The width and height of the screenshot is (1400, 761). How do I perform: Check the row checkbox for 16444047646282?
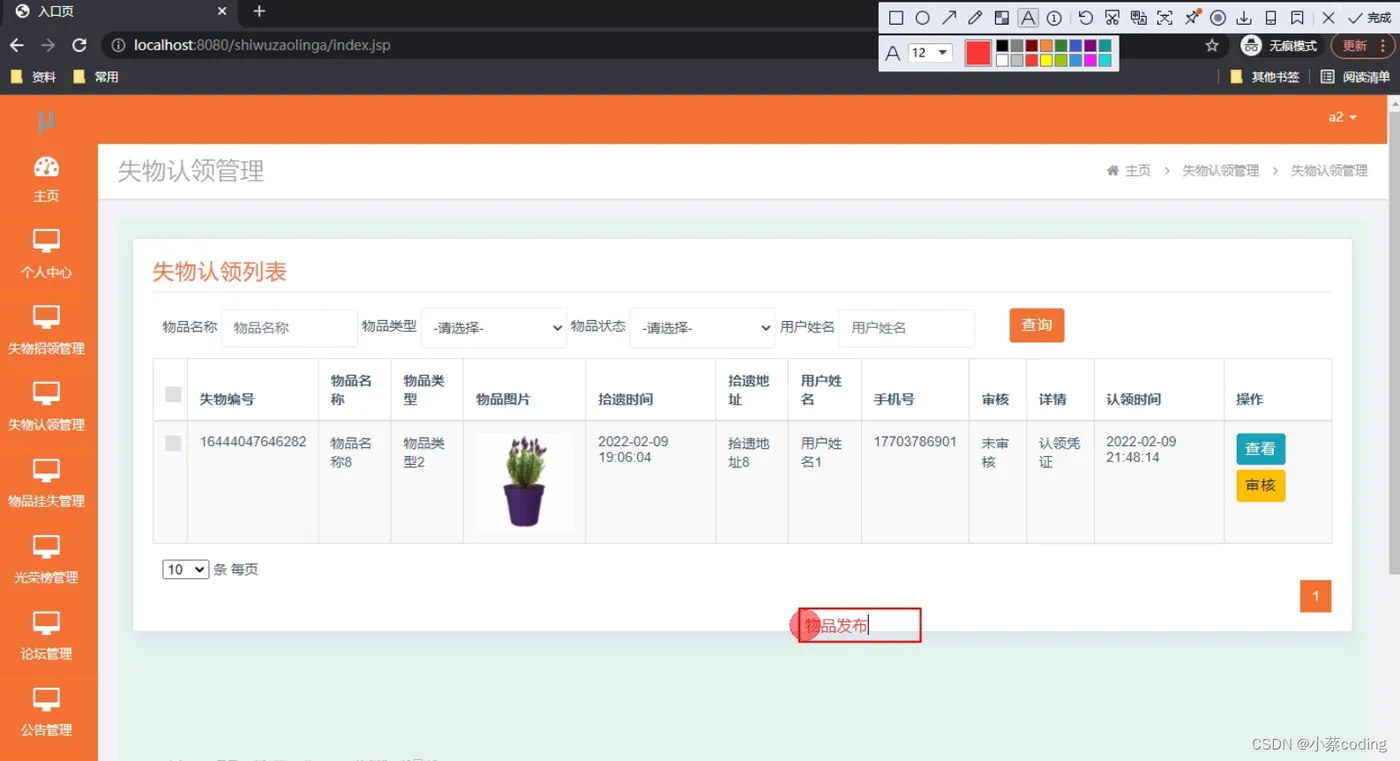pos(173,443)
